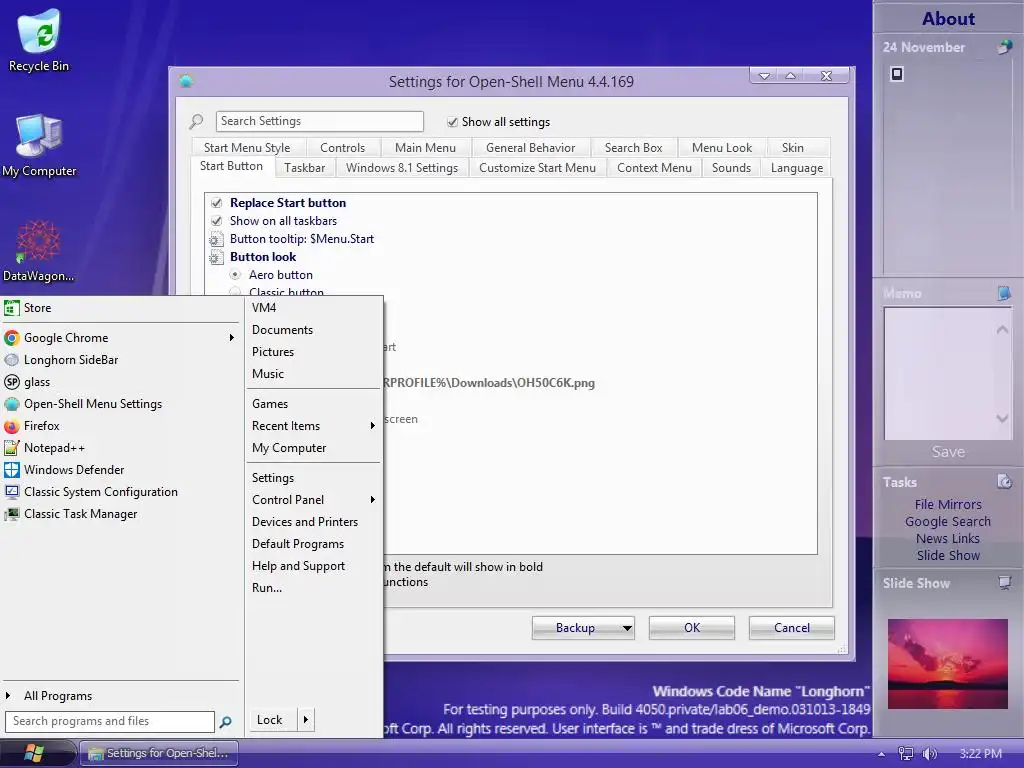Toggle Show all settings checkbox
The width and height of the screenshot is (1024, 768).
452,122
